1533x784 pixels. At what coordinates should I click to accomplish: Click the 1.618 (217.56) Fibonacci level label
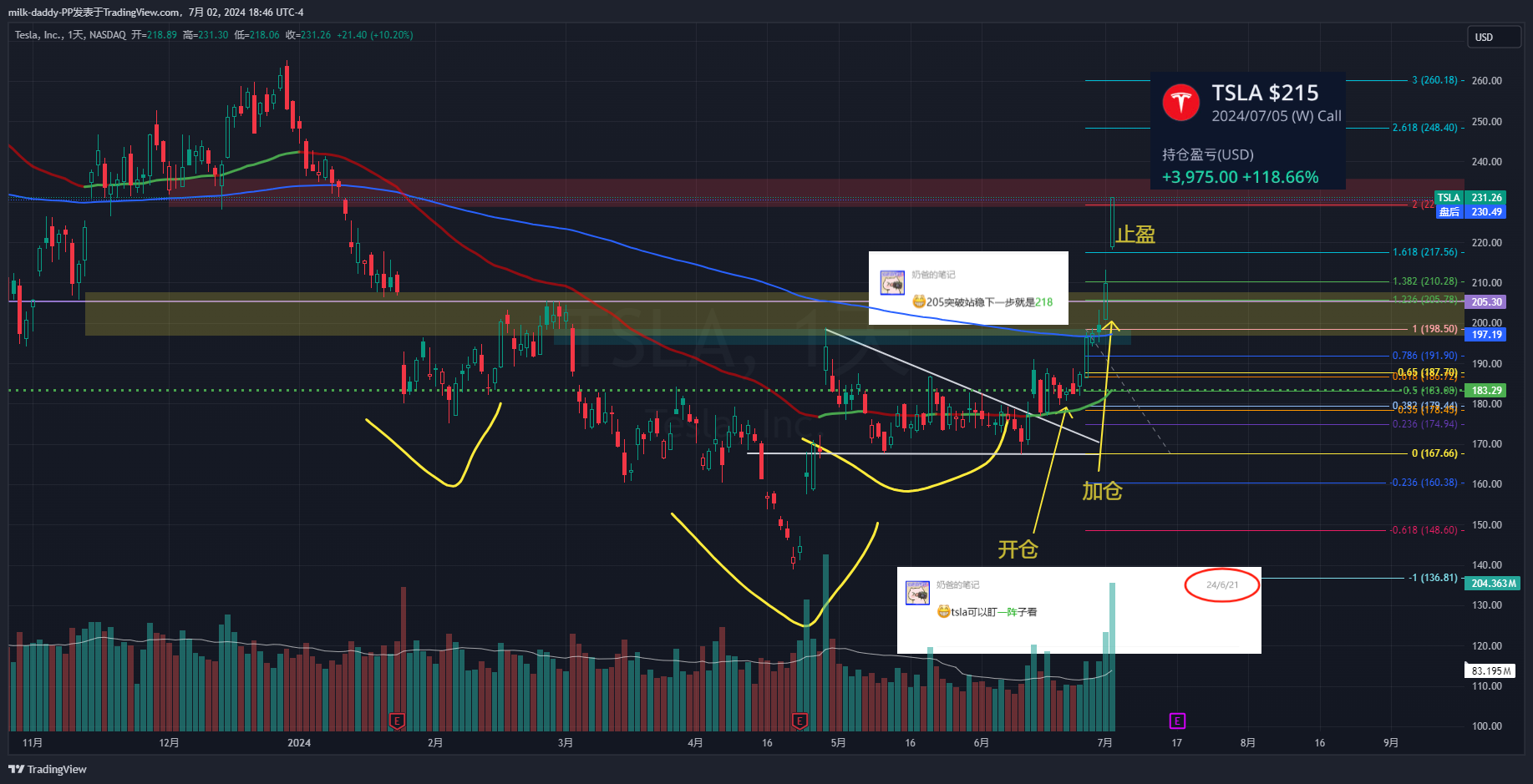(1424, 252)
